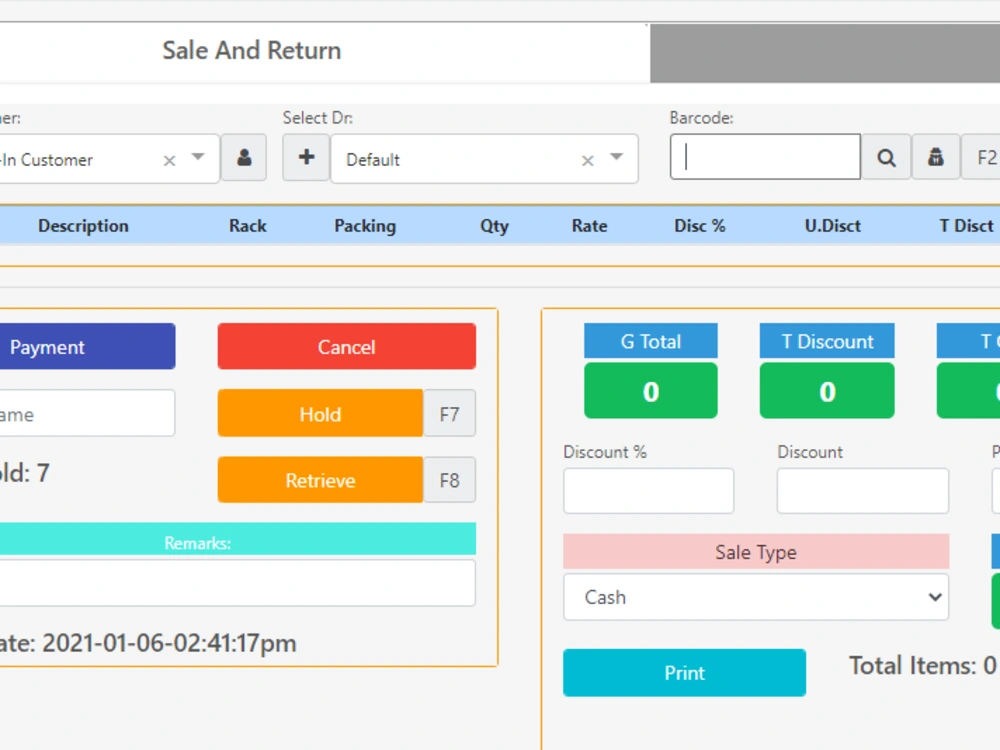Click the Discount amount input field
Viewport: 1000px width, 750px height.
pyautogui.click(x=862, y=491)
